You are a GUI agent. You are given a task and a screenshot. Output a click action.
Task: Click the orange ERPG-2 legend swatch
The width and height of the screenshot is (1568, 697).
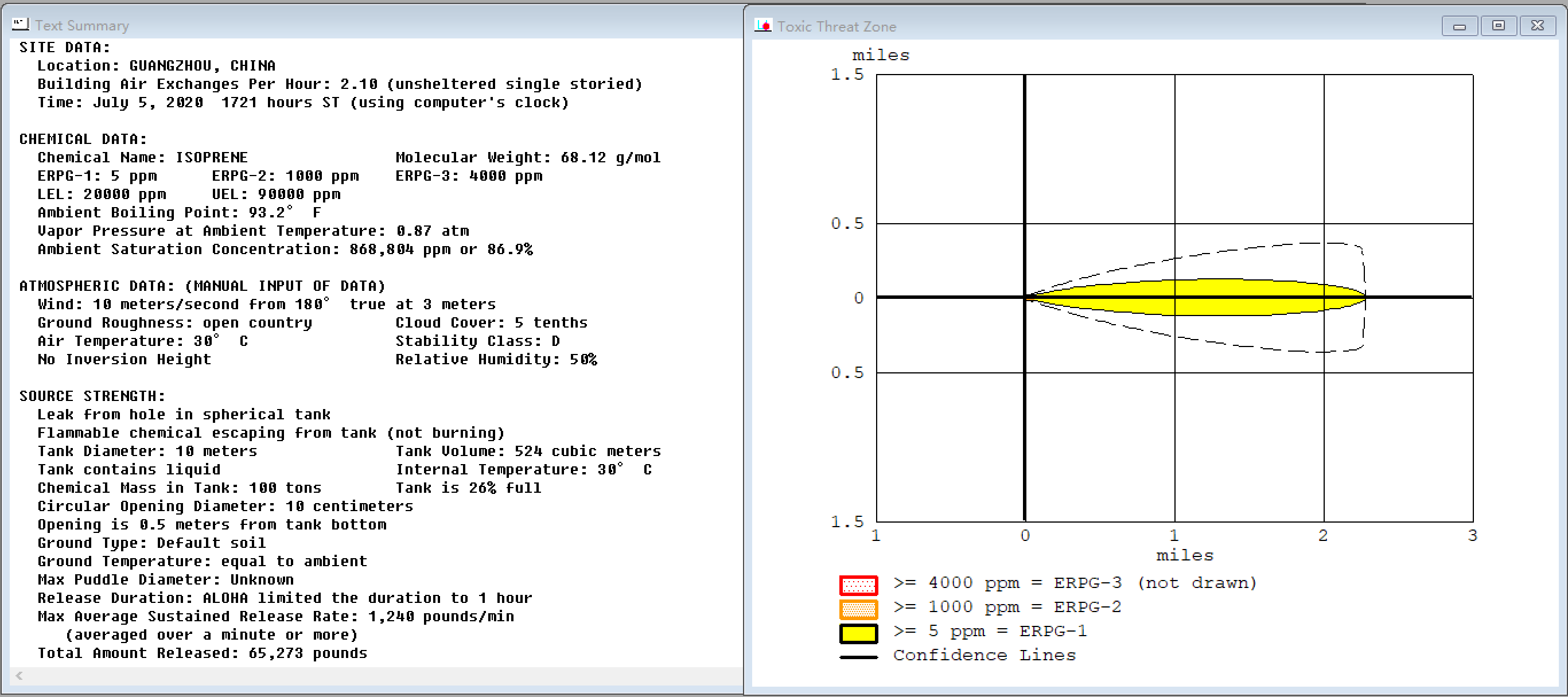coord(858,609)
